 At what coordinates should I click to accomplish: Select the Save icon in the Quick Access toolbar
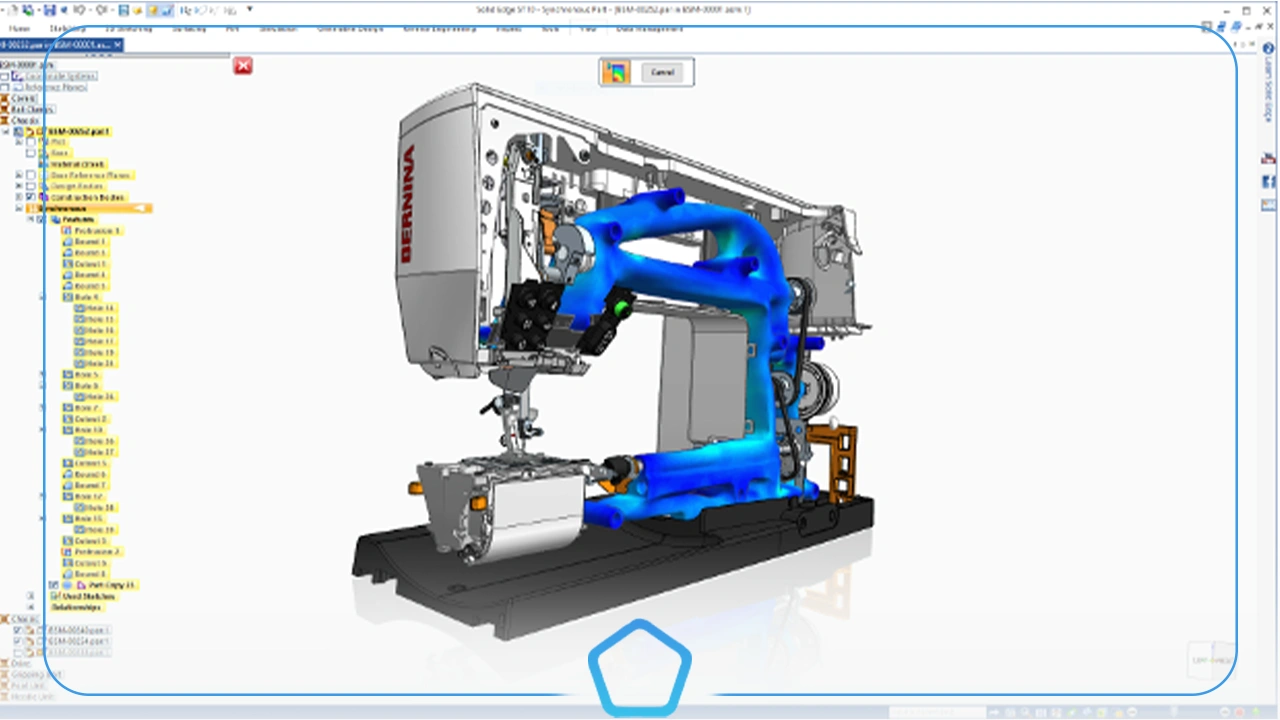(x=48, y=8)
